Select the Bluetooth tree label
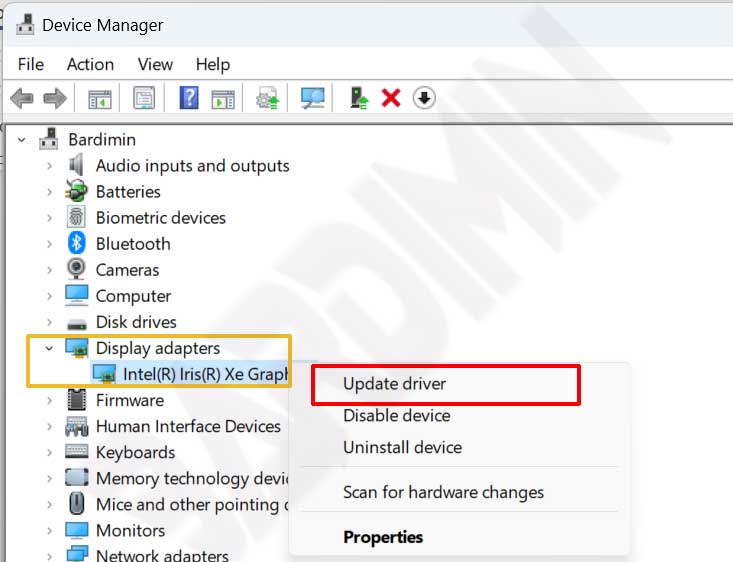This screenshot has height=562, width=733. click(133, 244)
